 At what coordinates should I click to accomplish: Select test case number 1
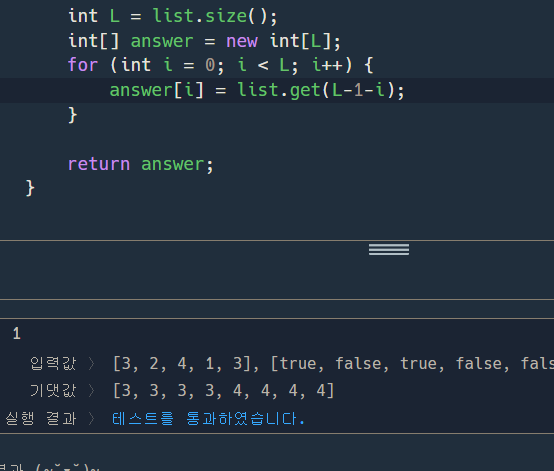tap(17, 334)
